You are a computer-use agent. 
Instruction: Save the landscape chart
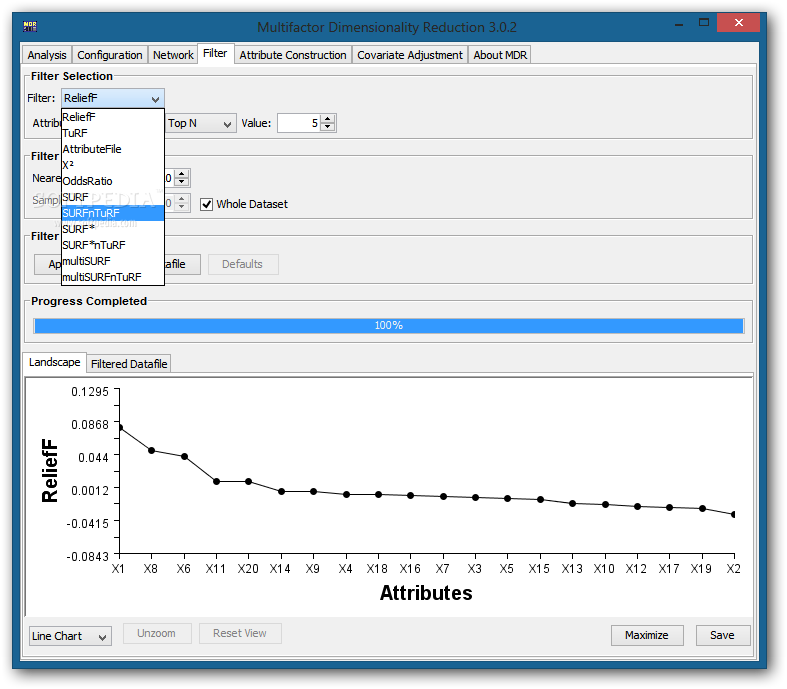[722, 635]
